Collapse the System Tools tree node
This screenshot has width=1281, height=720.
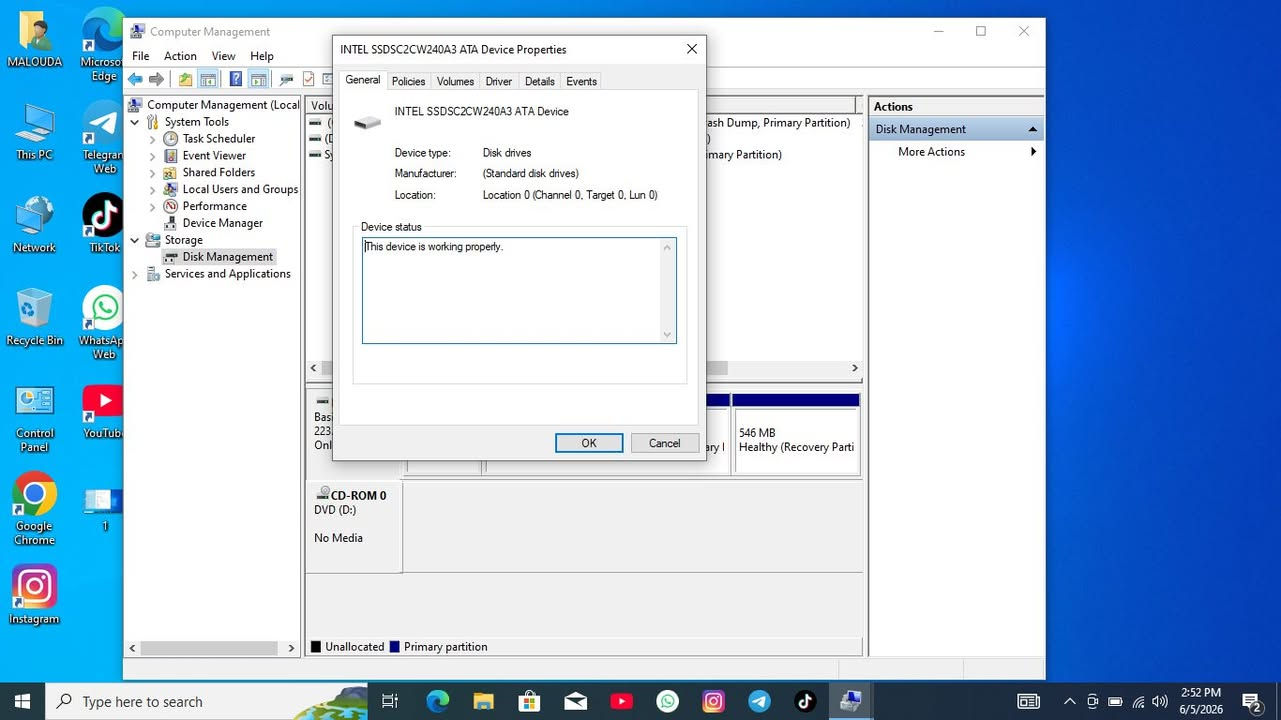tap(135, 122)
